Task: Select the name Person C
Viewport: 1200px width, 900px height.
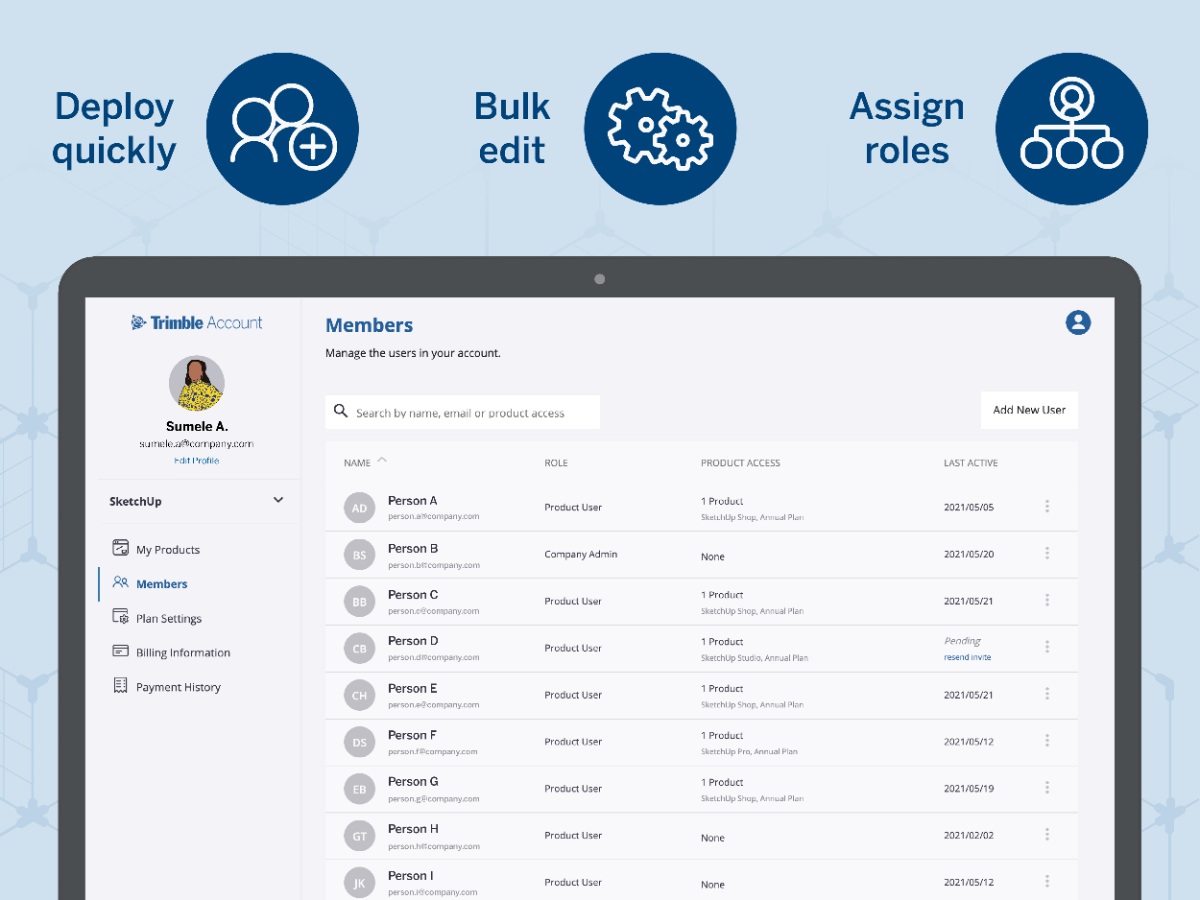Action: coord(413,594)
